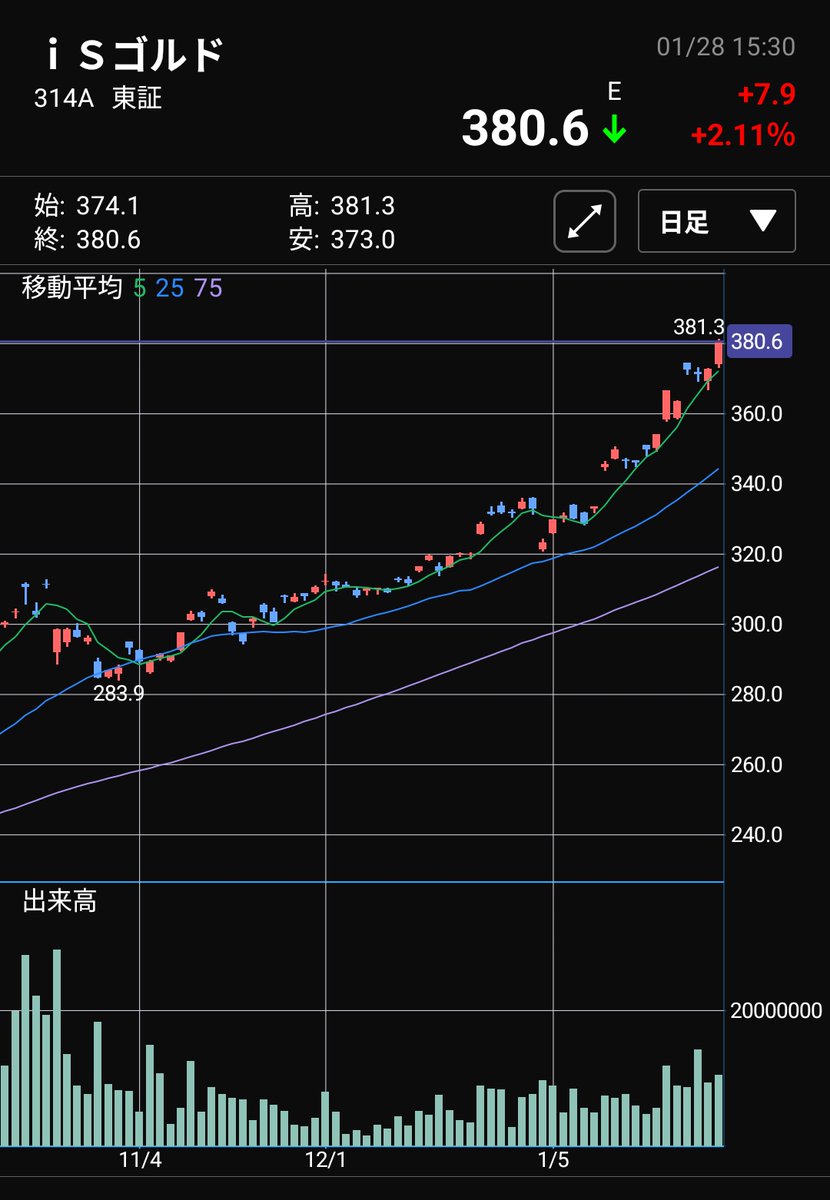
Task: Tap the current price display 380.6
Action: [525, 128]
